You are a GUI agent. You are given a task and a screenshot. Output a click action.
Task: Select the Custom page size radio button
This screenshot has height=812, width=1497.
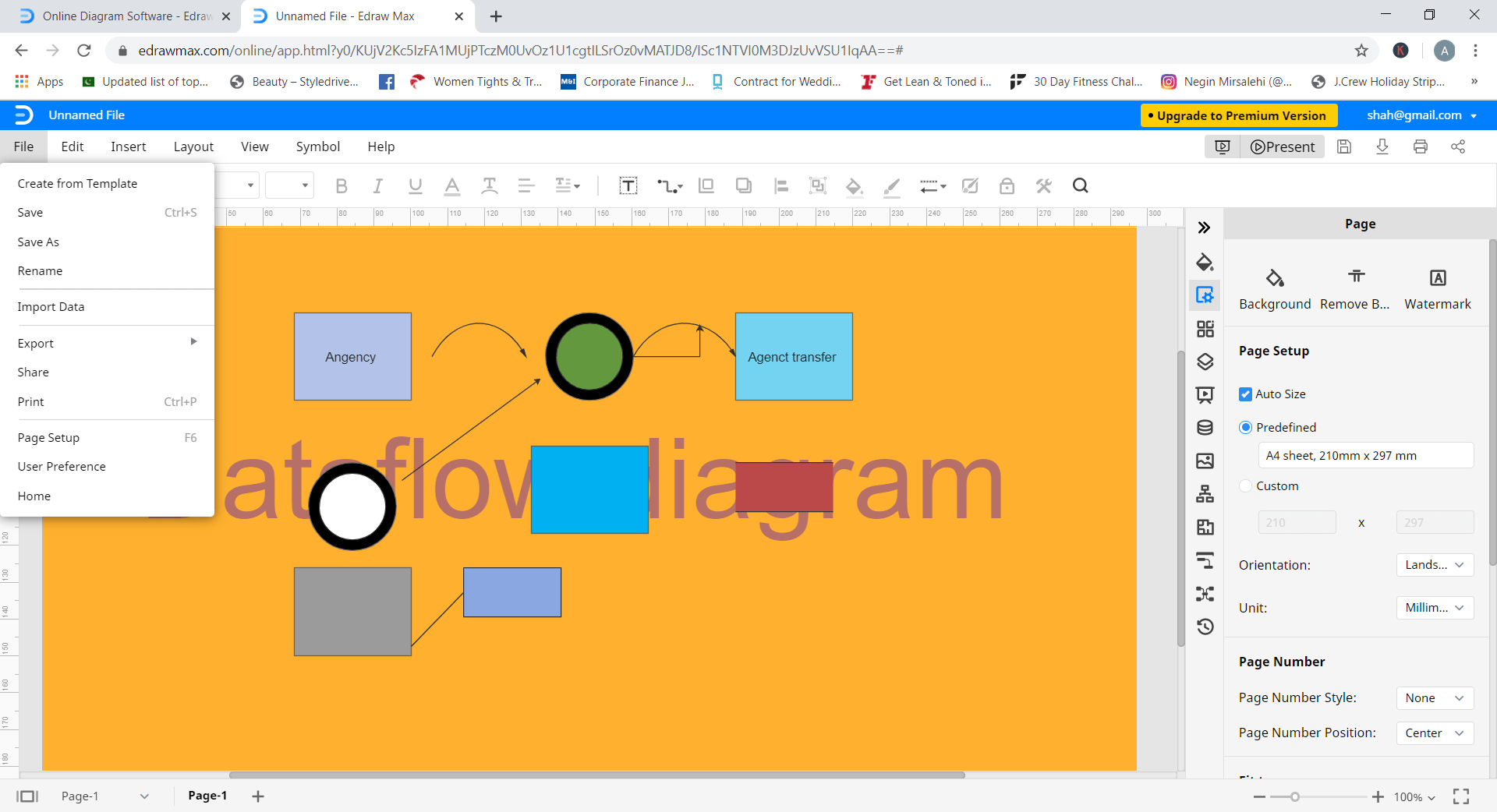pyautogui.click(x=1245, y=485)
